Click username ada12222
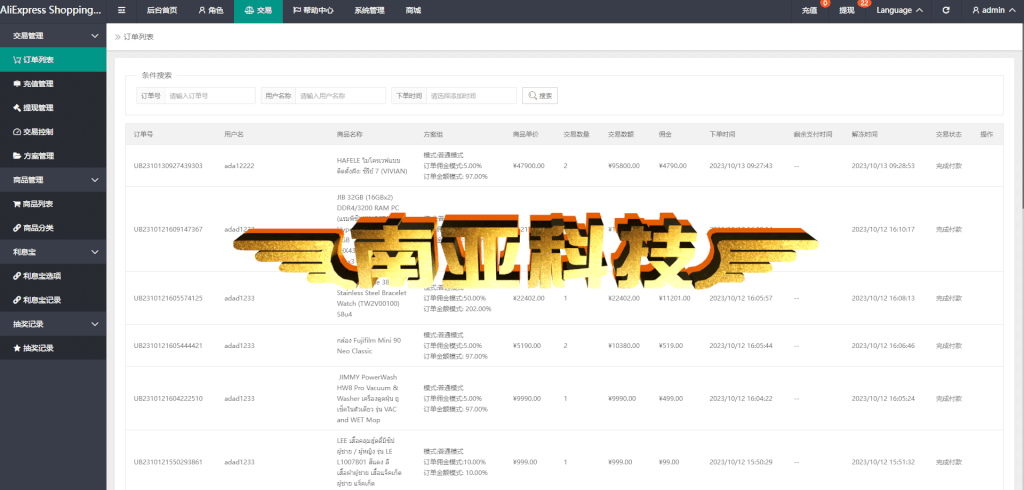 click(x=239, y=166)
